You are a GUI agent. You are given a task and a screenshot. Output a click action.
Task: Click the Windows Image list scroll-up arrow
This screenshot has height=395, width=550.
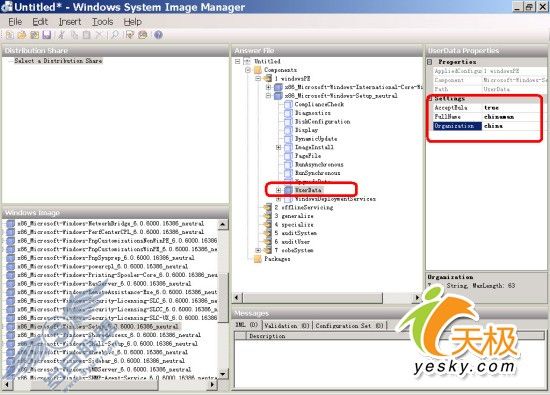223,224
